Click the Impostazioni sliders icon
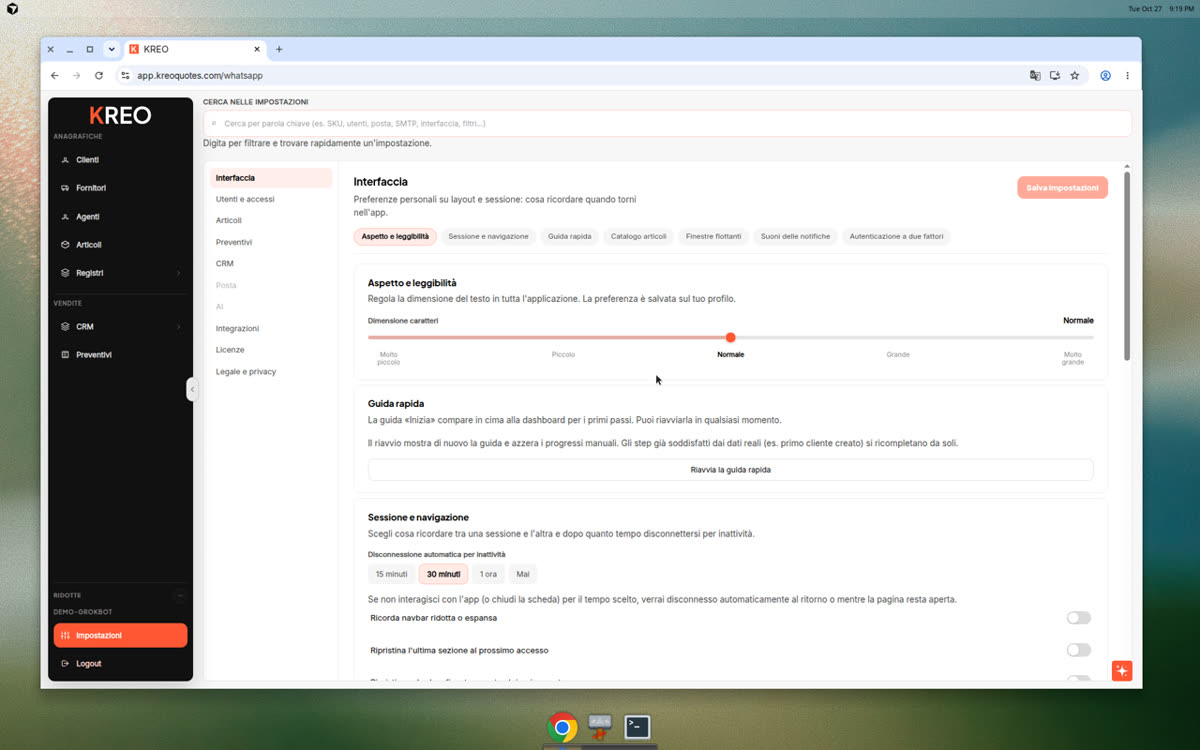The height and width of the screenshot is (750, 1200). pyautogui.click(x=65, y=636)
